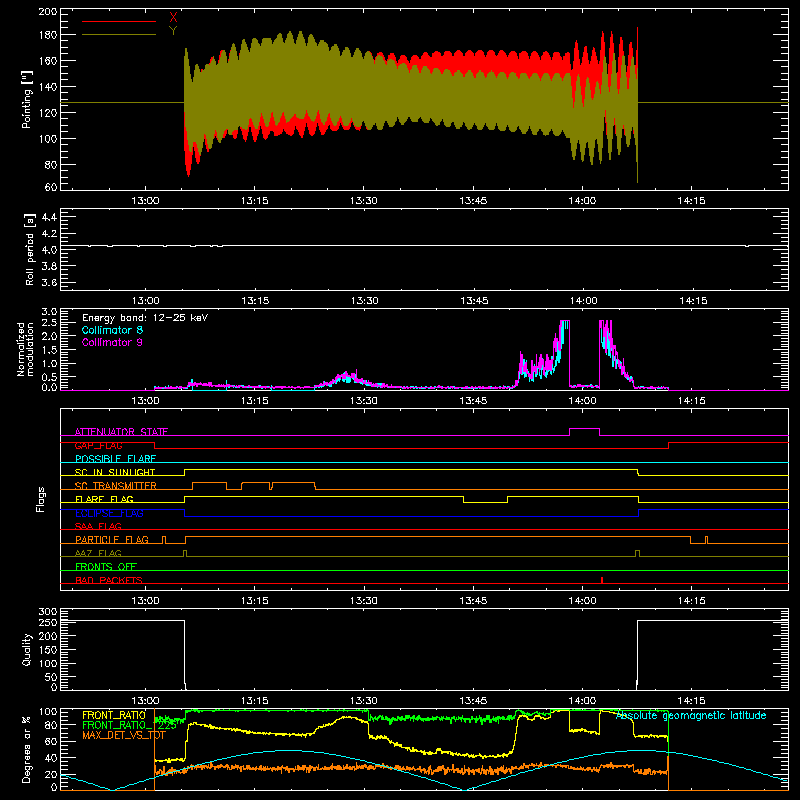Screen dimensions: 800x800
Task: Click the FRONTS_OFF label
Action: pos(106,566)
